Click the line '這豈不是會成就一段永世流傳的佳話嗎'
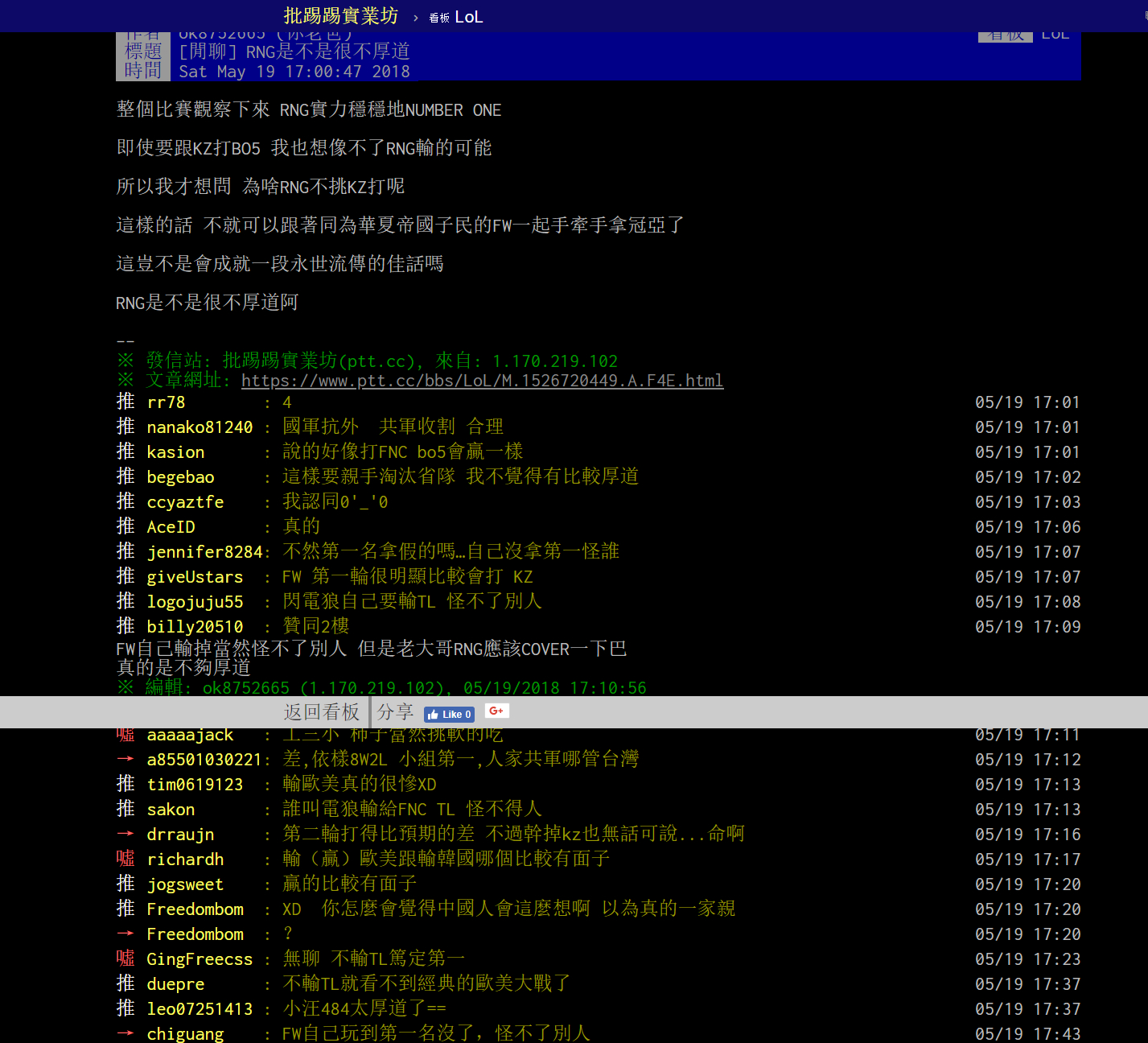 pos(280,264)
